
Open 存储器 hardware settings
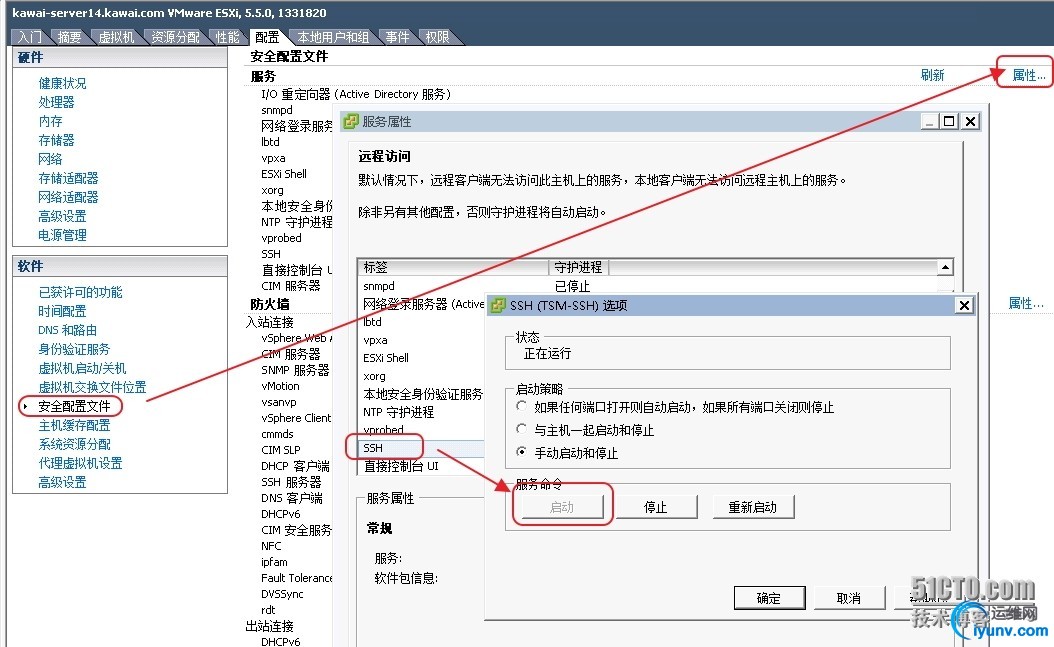(56, 140)
